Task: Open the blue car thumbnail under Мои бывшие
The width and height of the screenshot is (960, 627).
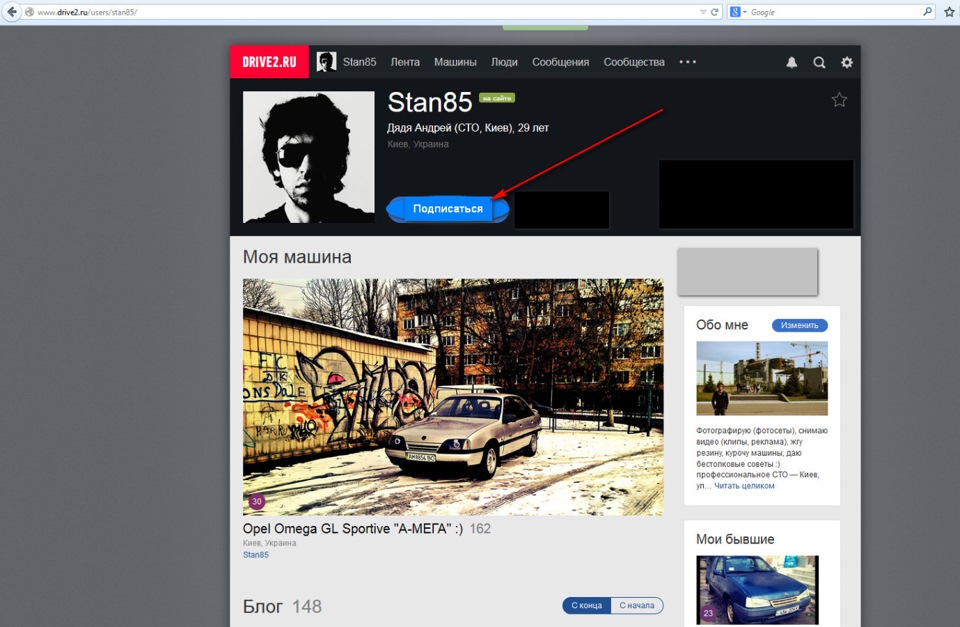Action: (757, 590)
